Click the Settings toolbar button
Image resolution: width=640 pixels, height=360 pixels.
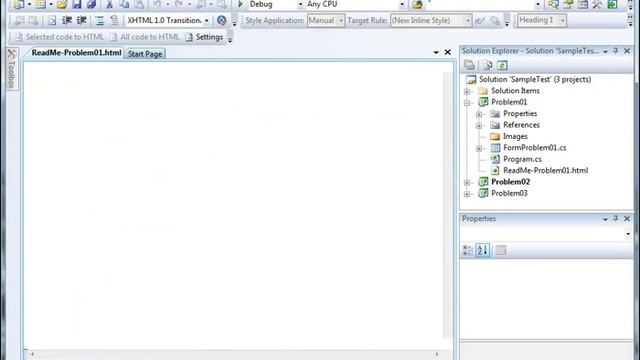tap(204, 37)
